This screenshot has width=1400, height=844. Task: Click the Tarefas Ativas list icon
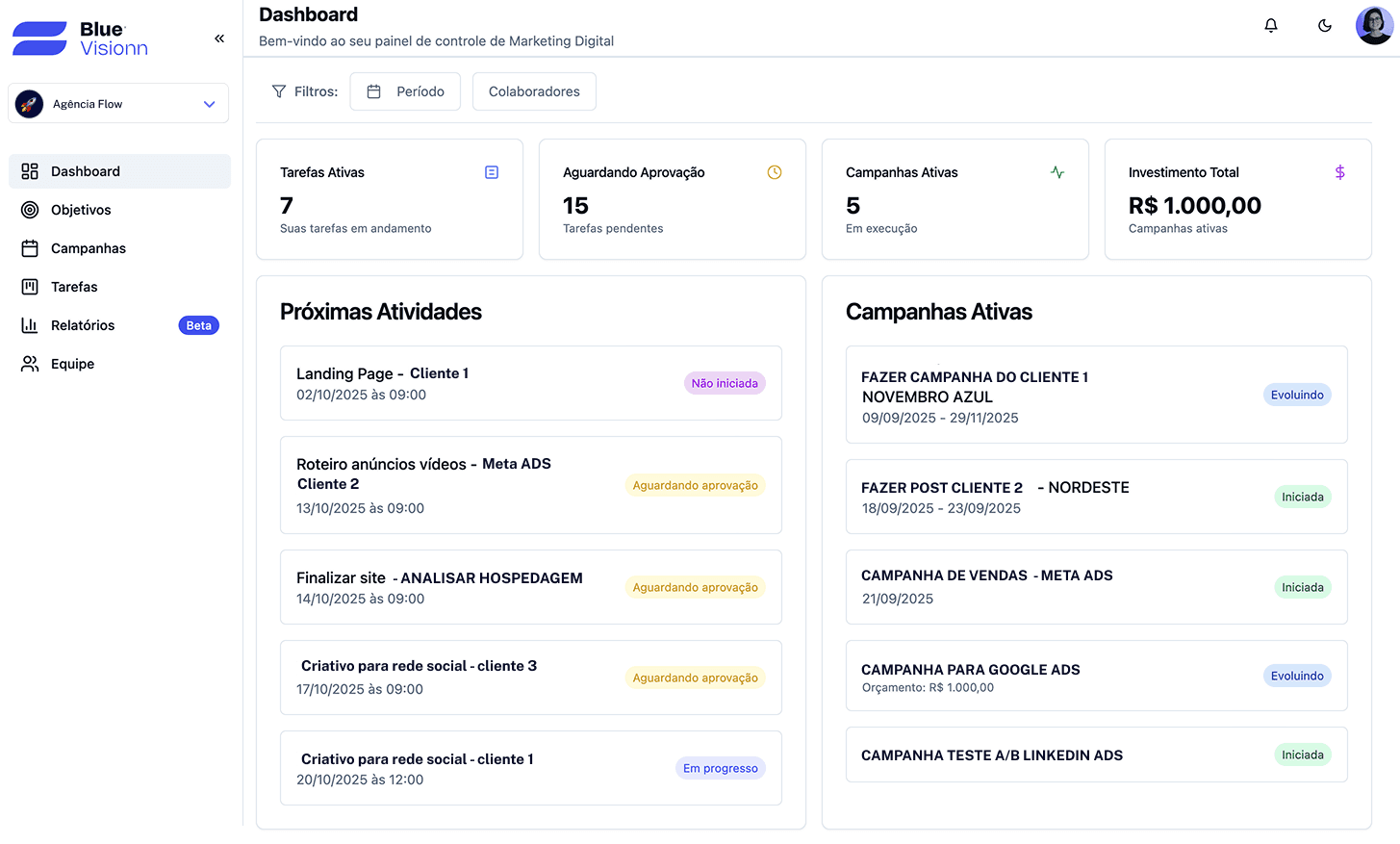492,172
